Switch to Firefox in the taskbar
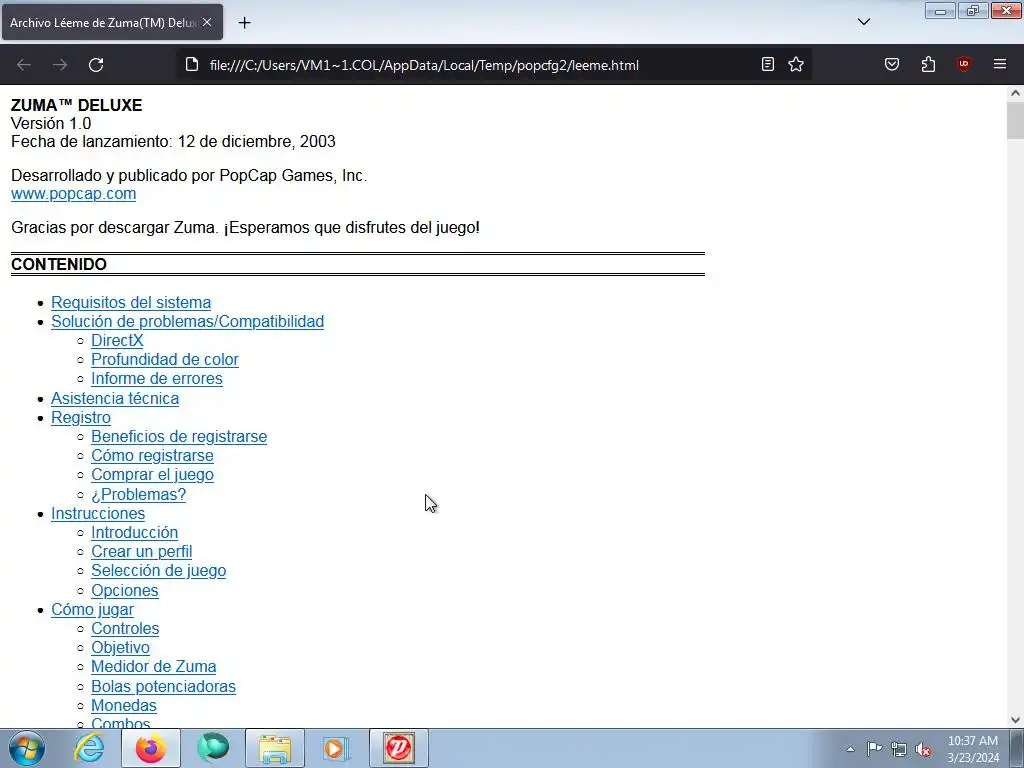This screenshot has height=768, width=1024. (150, 748)
